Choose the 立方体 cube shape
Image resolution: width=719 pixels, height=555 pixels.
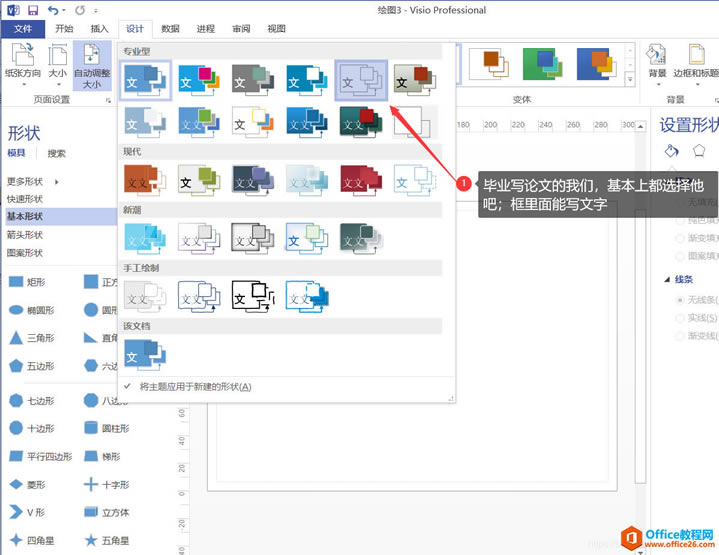[x=106, y=512]
